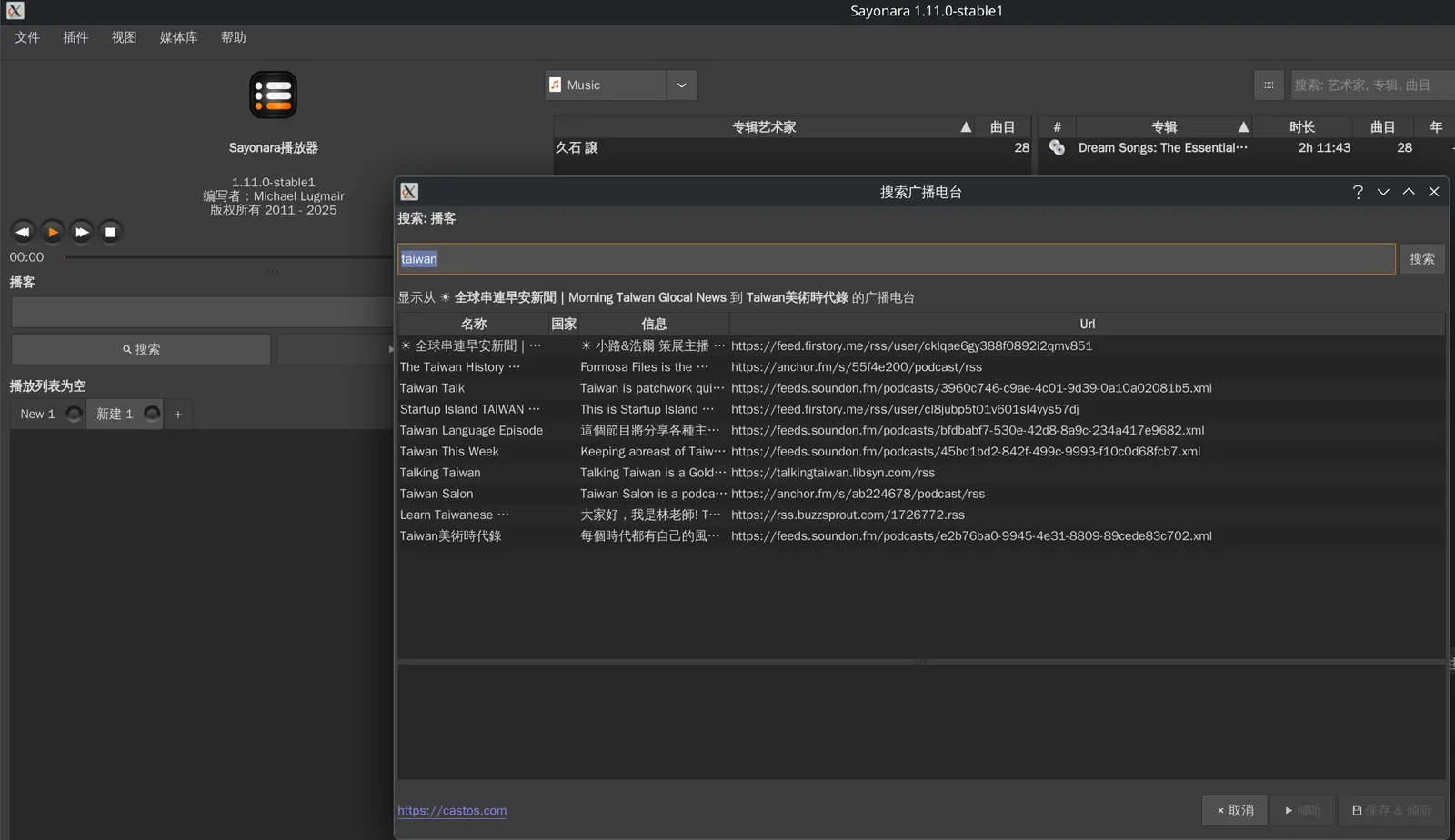This screenshot has width=1455, height=840.
Task: Click the previous track button
Action: click(23, 232)
